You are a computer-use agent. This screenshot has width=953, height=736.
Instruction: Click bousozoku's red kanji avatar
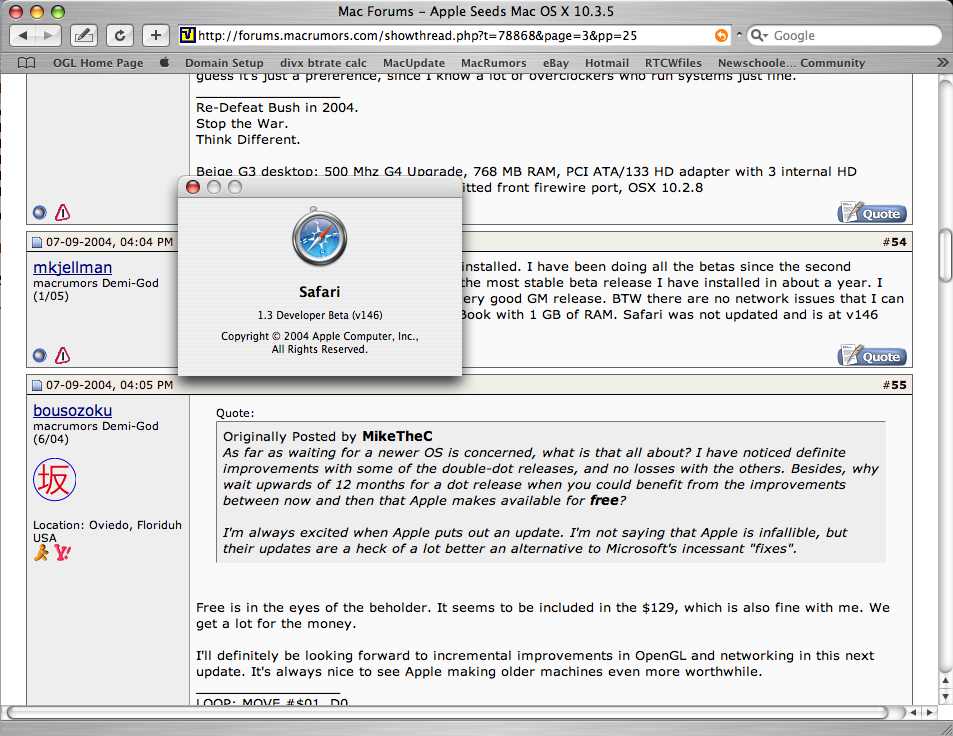tap(55, 480)
